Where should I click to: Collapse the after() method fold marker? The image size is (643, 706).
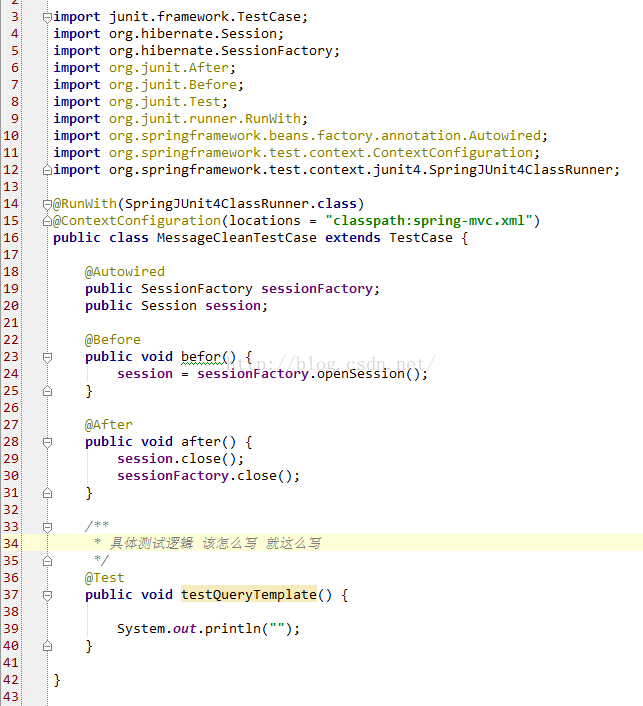pos(47,443)
